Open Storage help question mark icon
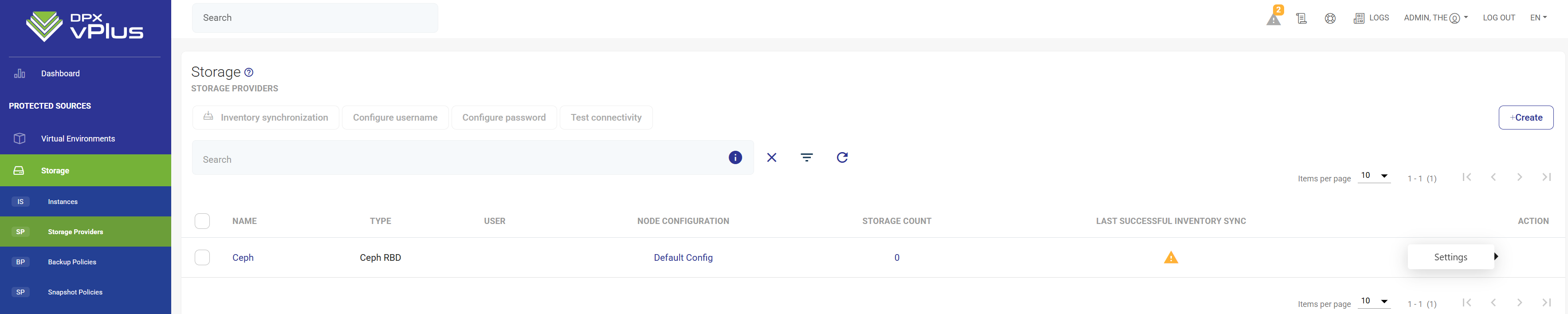Image resolution: width=1568 pixels, height=314 pixels. [248, 72]
